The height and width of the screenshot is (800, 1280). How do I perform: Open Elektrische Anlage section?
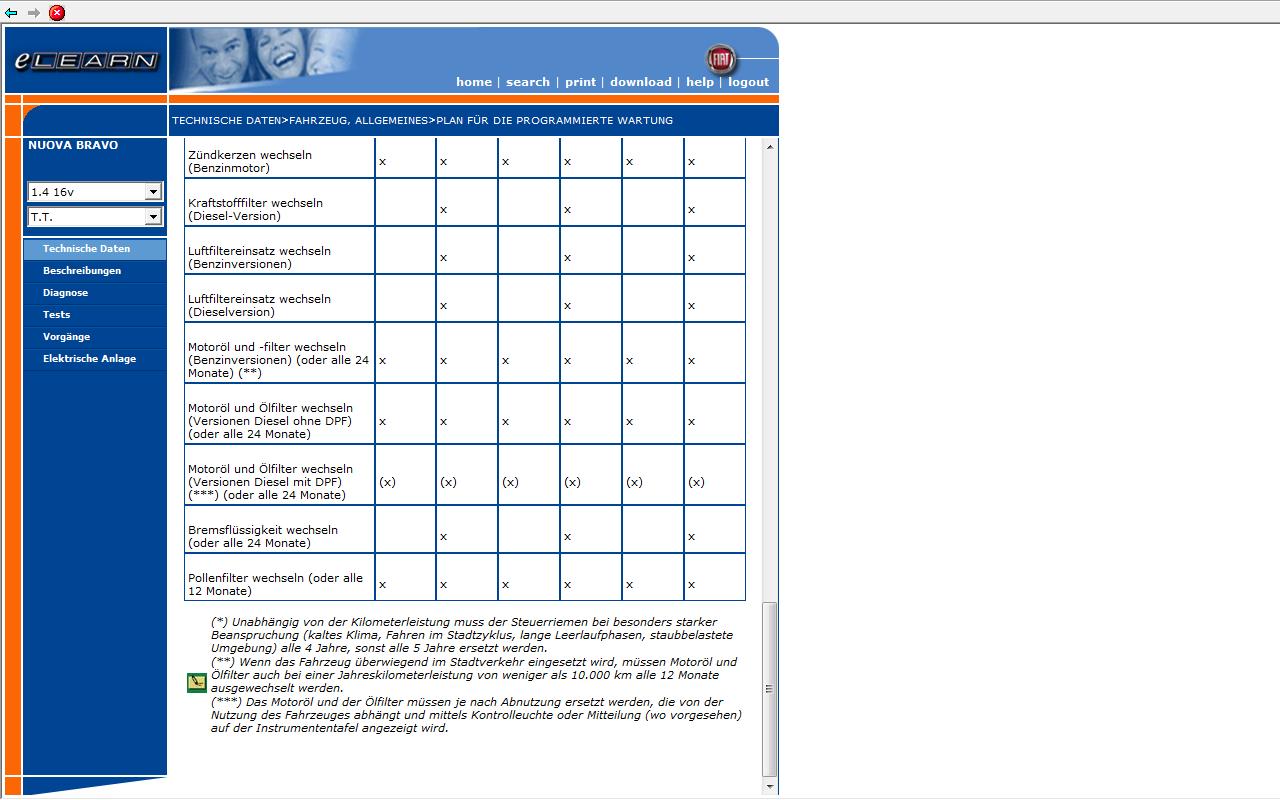(x=89, y=359)
